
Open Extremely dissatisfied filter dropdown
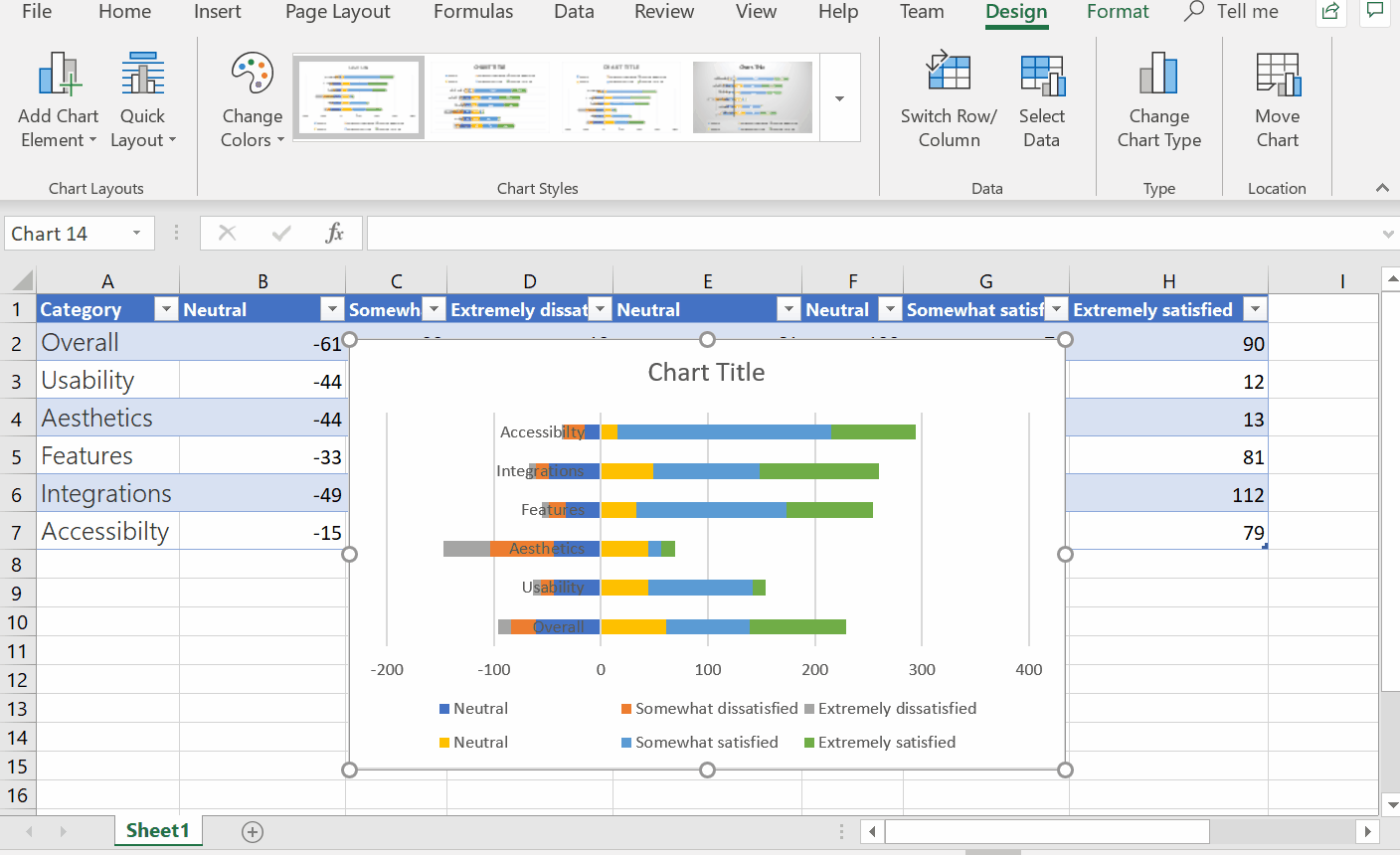[x=600, y=309]
